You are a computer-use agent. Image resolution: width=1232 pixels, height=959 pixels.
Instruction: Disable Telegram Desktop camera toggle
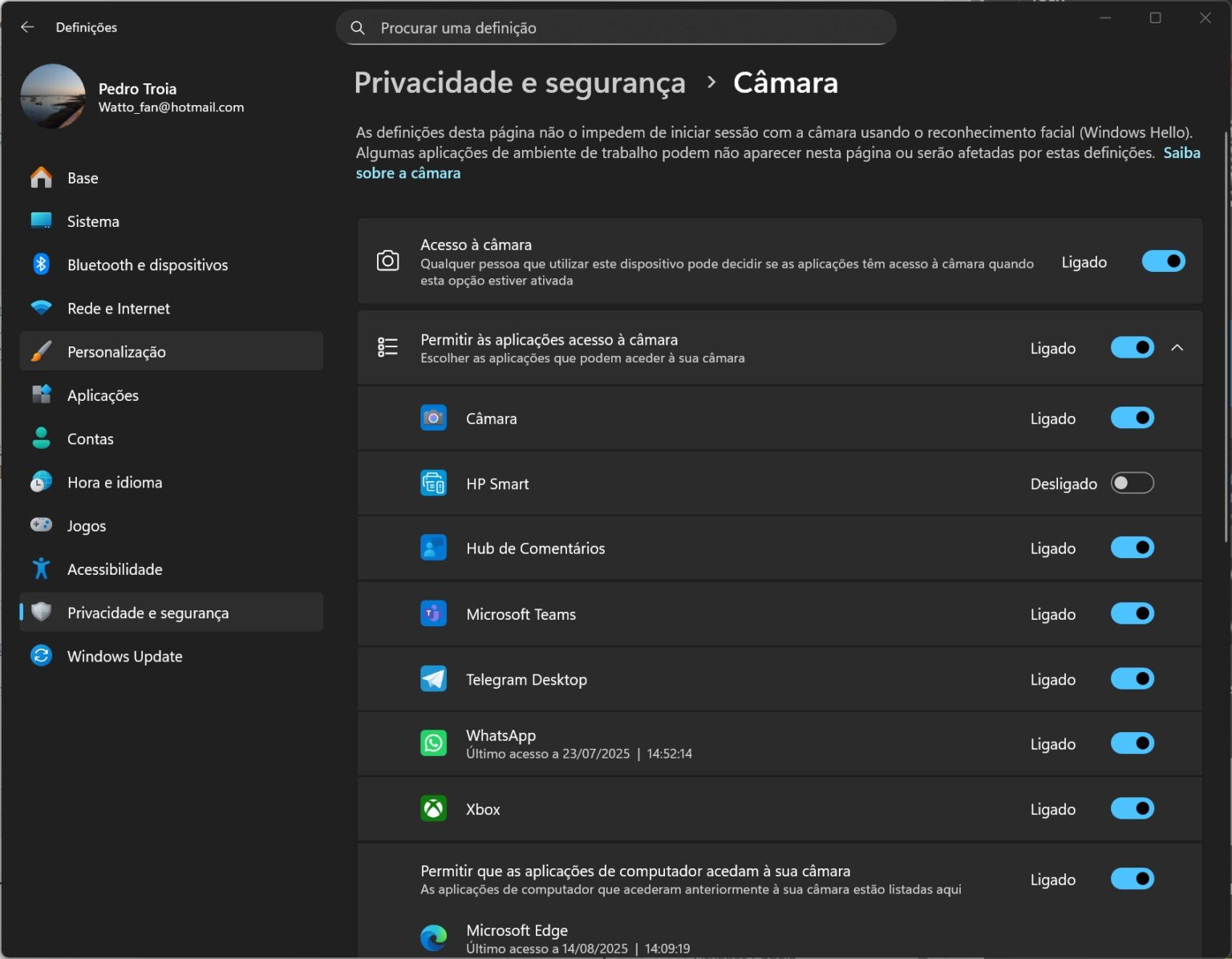(x=1133, y=679)
